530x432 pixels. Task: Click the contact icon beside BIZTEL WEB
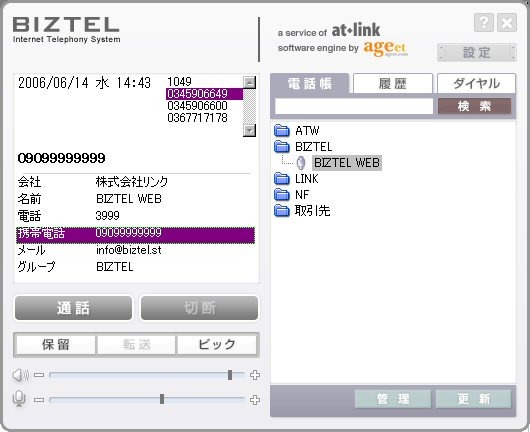(x=300, y=163)
